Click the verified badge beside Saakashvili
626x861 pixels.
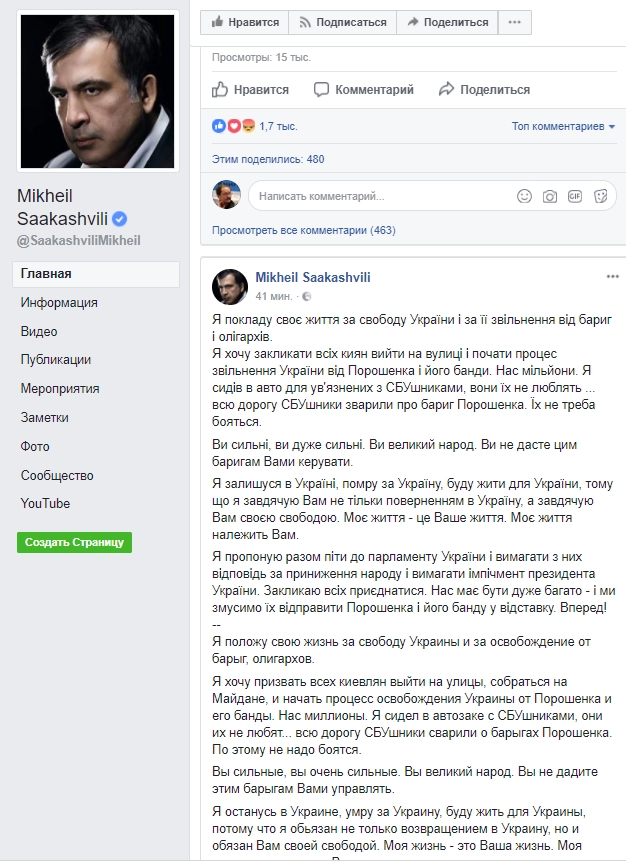click(118, 219)
